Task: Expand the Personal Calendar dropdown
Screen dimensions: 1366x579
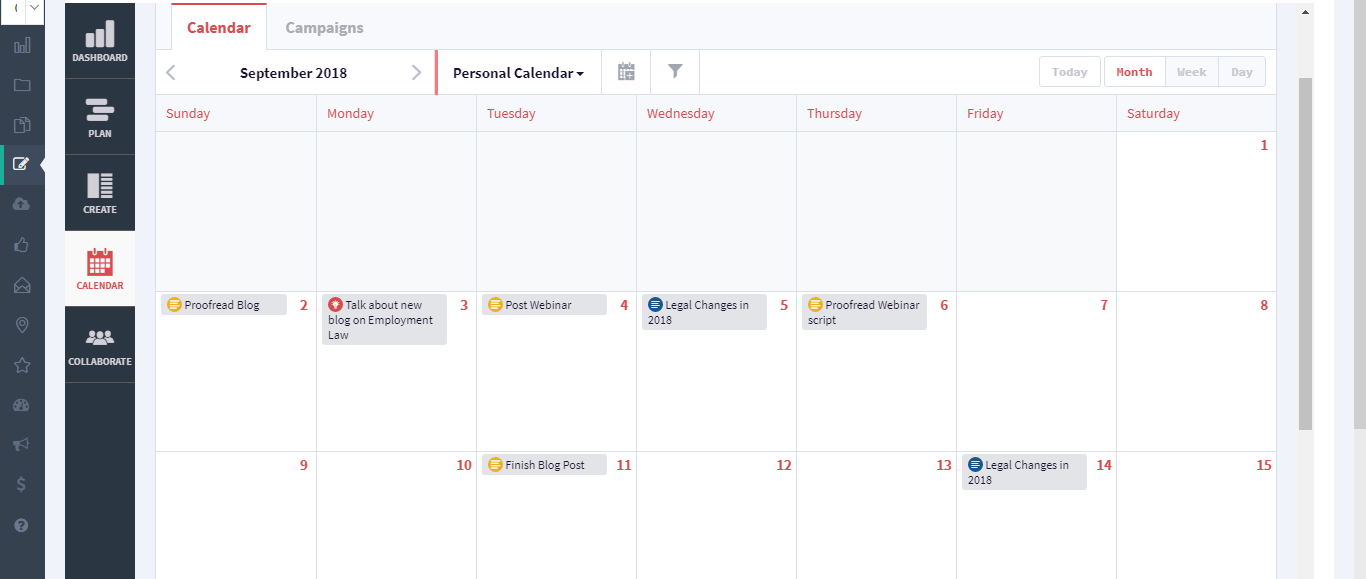Action: pyautogui.click(x=518, y=73)
